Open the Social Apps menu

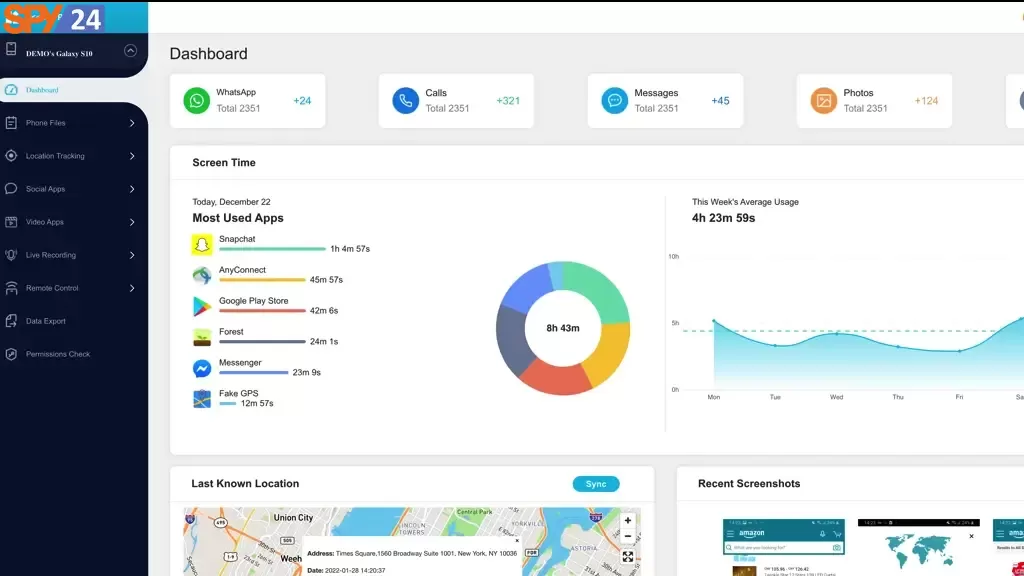[74, 189]
